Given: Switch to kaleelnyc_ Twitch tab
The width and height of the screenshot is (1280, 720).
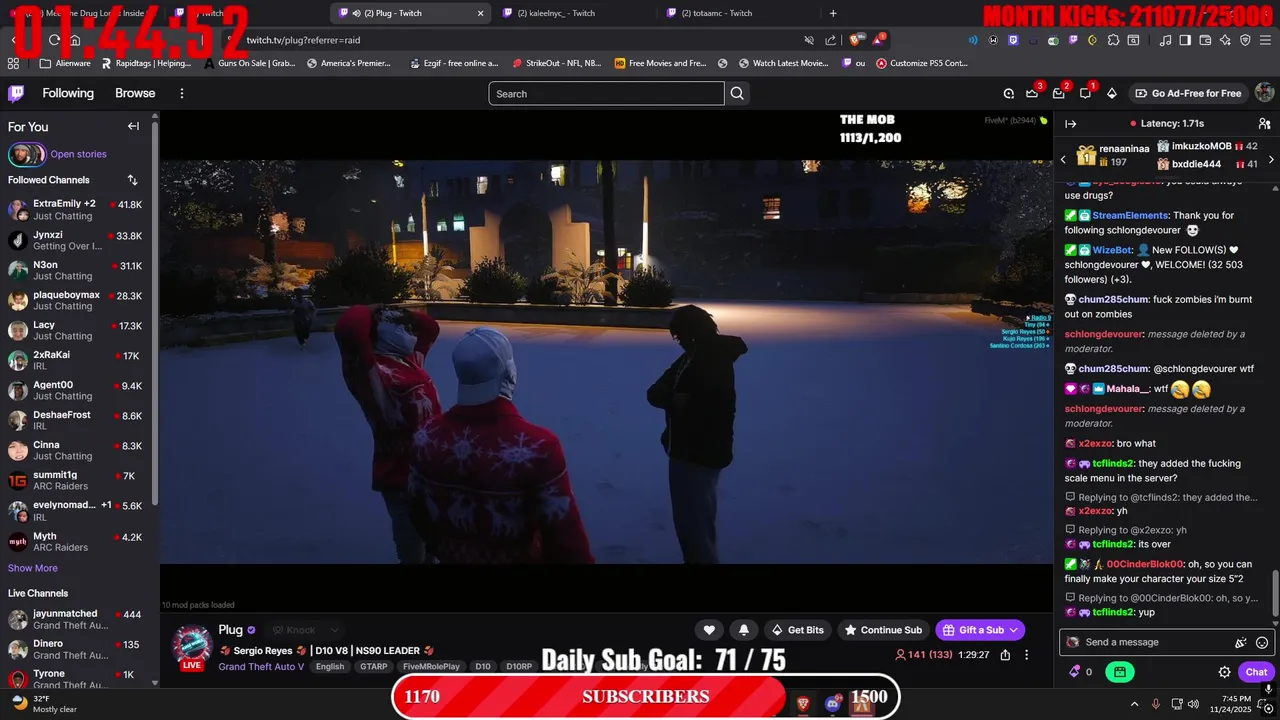Looking at the screenshot, I should (x=575, y=13).
